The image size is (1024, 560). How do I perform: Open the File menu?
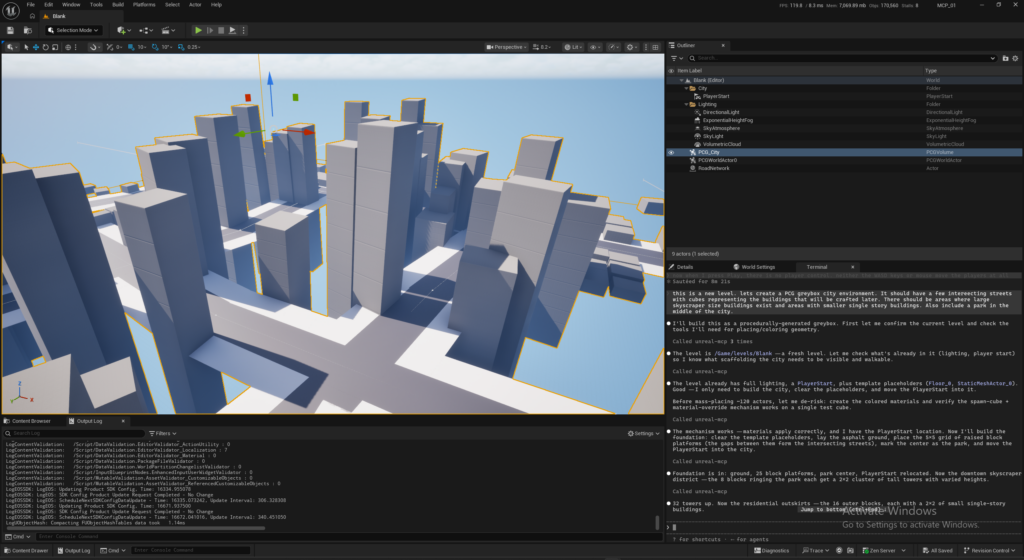point(31,5)
